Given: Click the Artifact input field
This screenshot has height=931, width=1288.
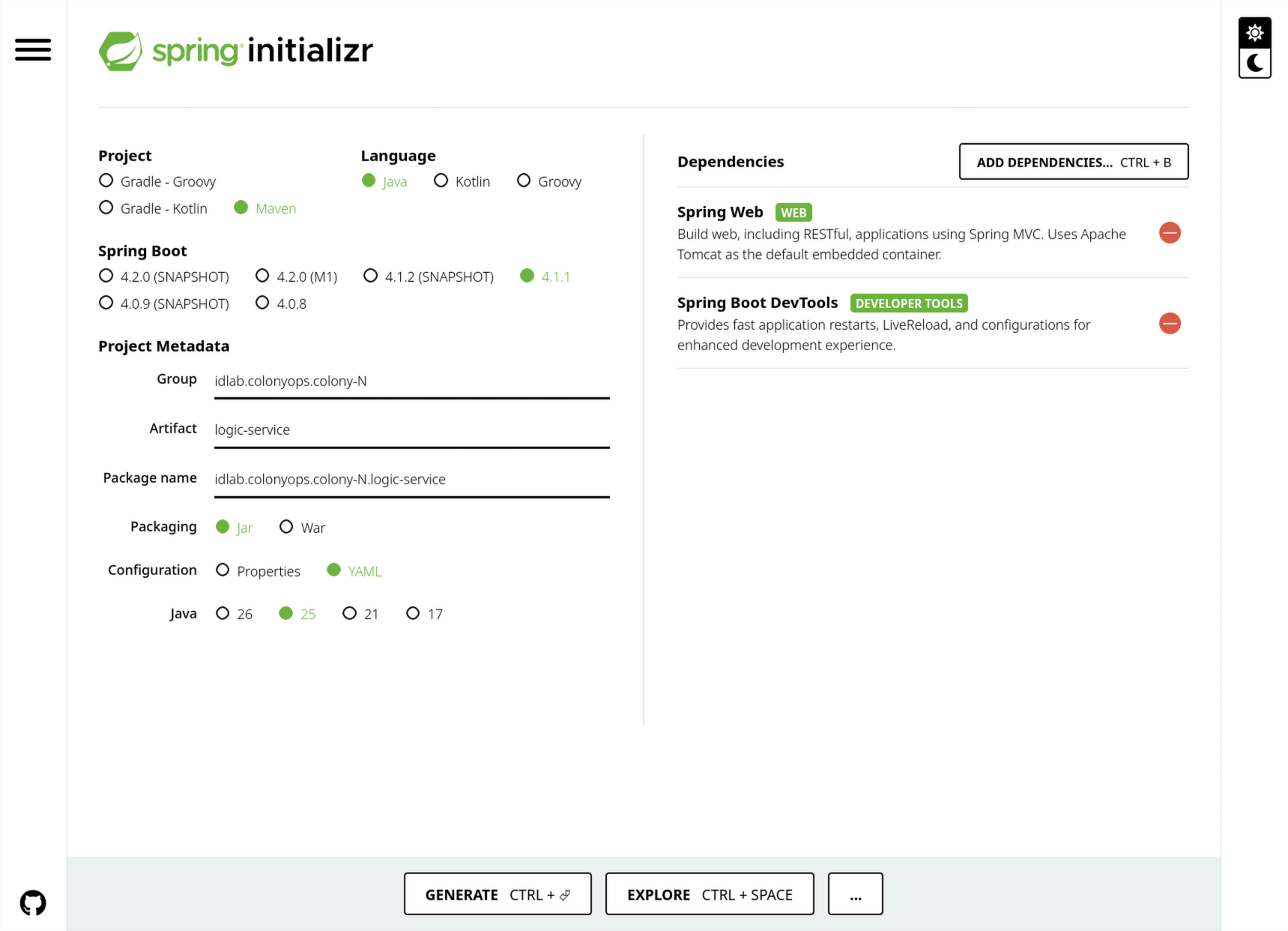Looking at the screenshot, I should click(x=412, y=430).
